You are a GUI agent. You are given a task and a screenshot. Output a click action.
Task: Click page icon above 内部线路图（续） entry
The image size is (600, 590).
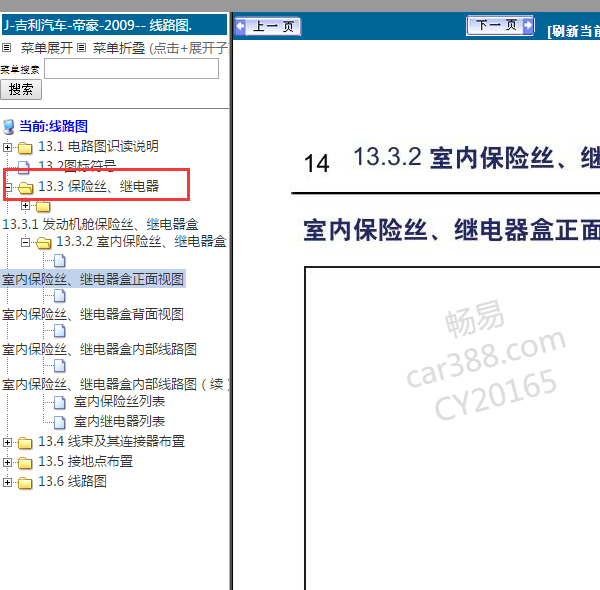point(60,367)
